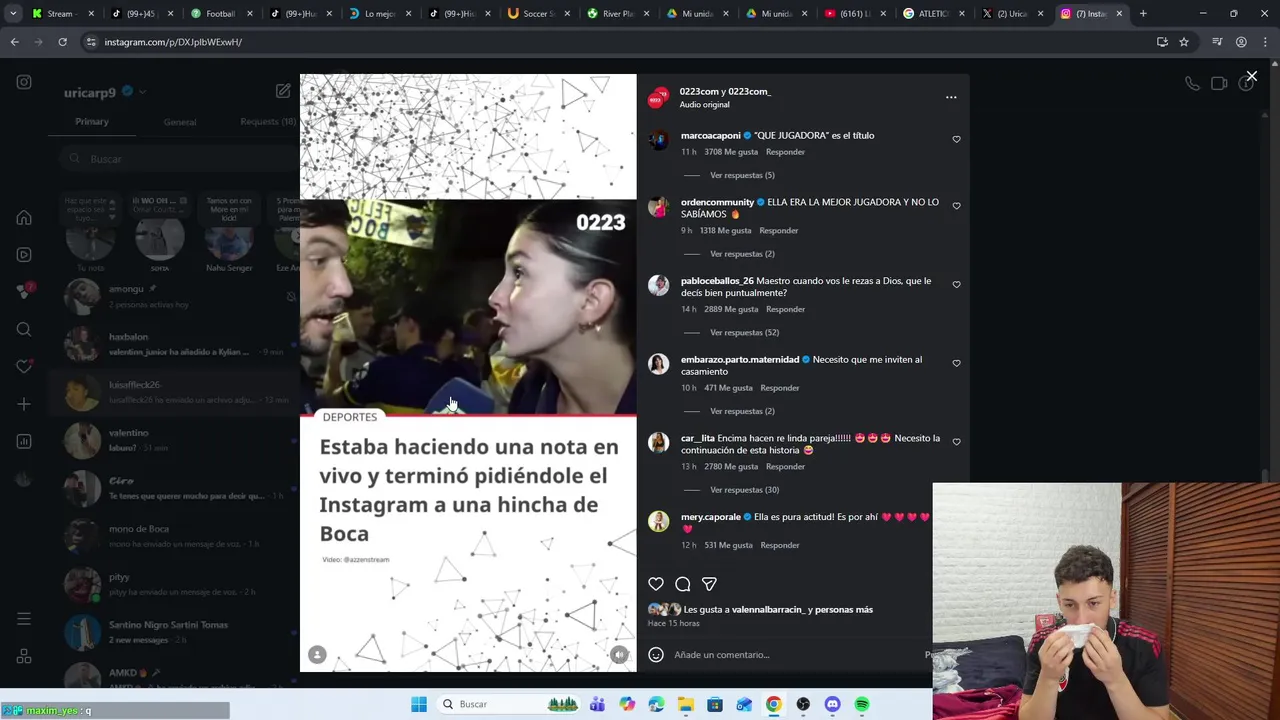
Task: Switch to the Football browser tab
Action: tap(218, 14)
